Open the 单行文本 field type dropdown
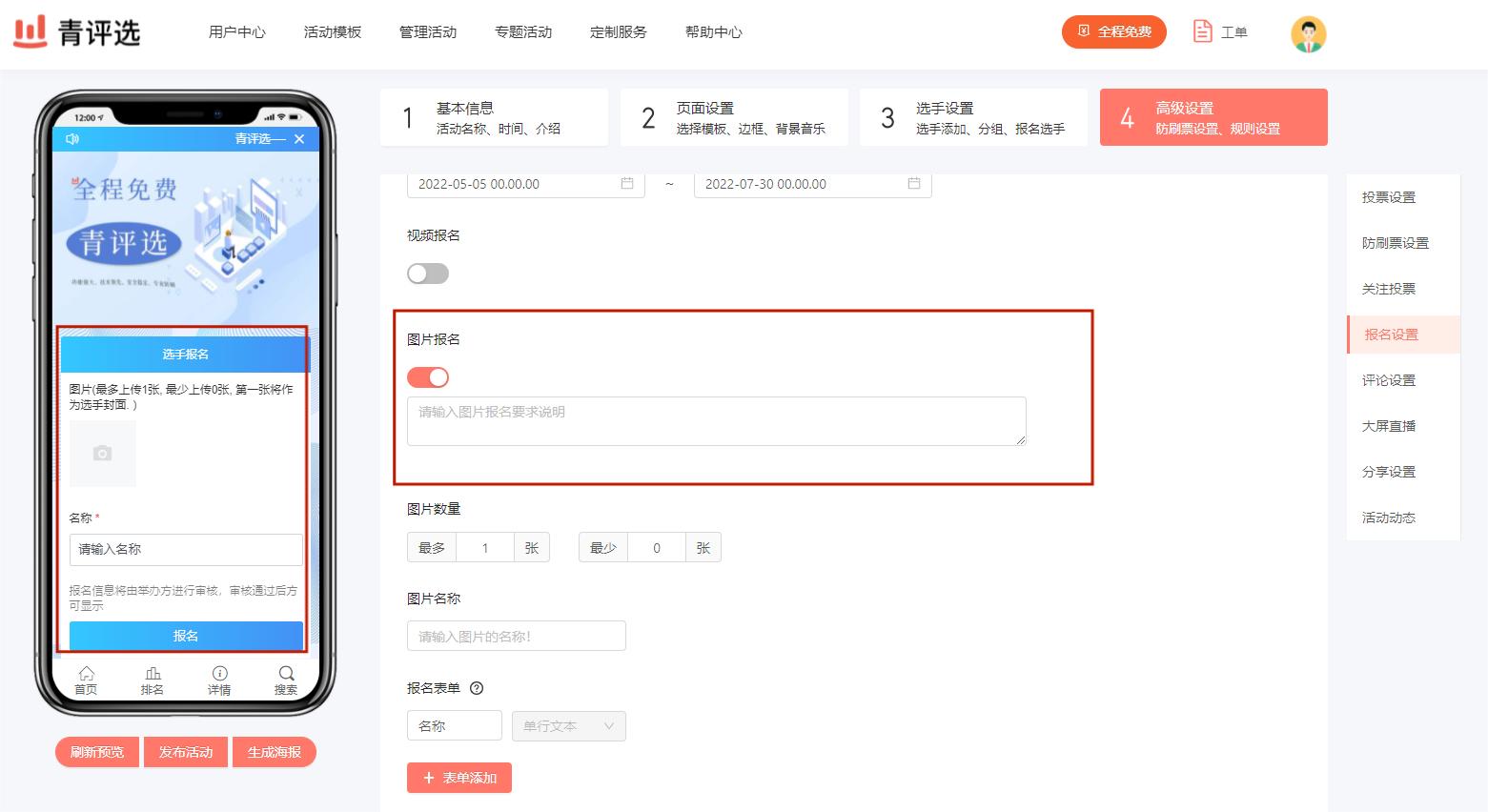The height and width of the screenshot is (812, 1488). point(568,725)
